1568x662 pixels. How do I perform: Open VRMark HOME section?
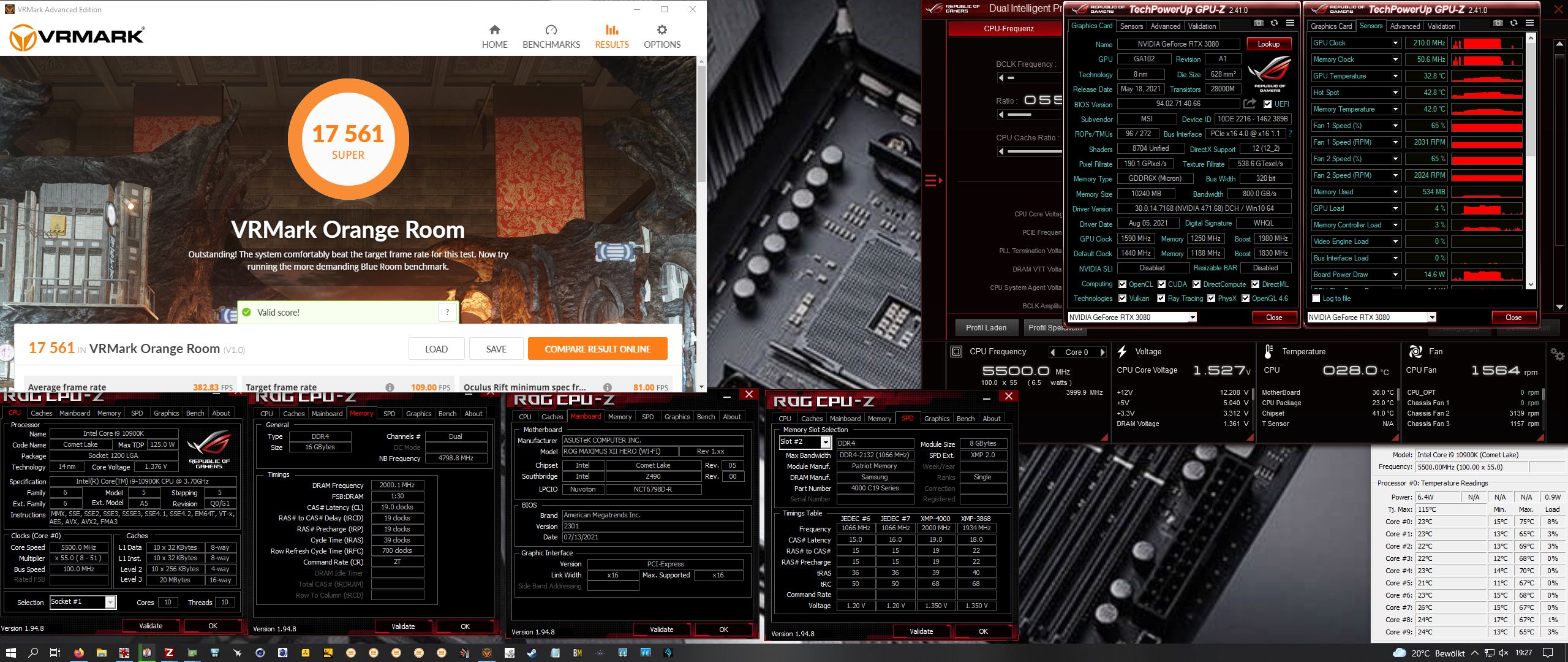click(494, 37)
